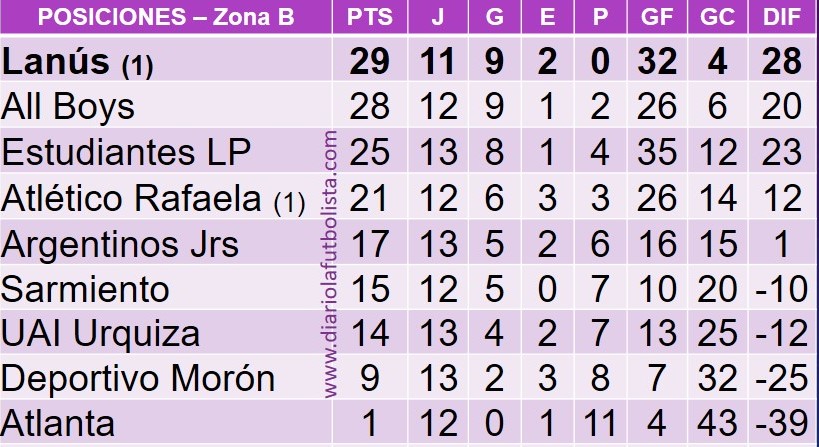Select UAI Urquiza team name
The width and height of the screenshot is (819, 447).
pyautogui.click(x=100, y=334)
